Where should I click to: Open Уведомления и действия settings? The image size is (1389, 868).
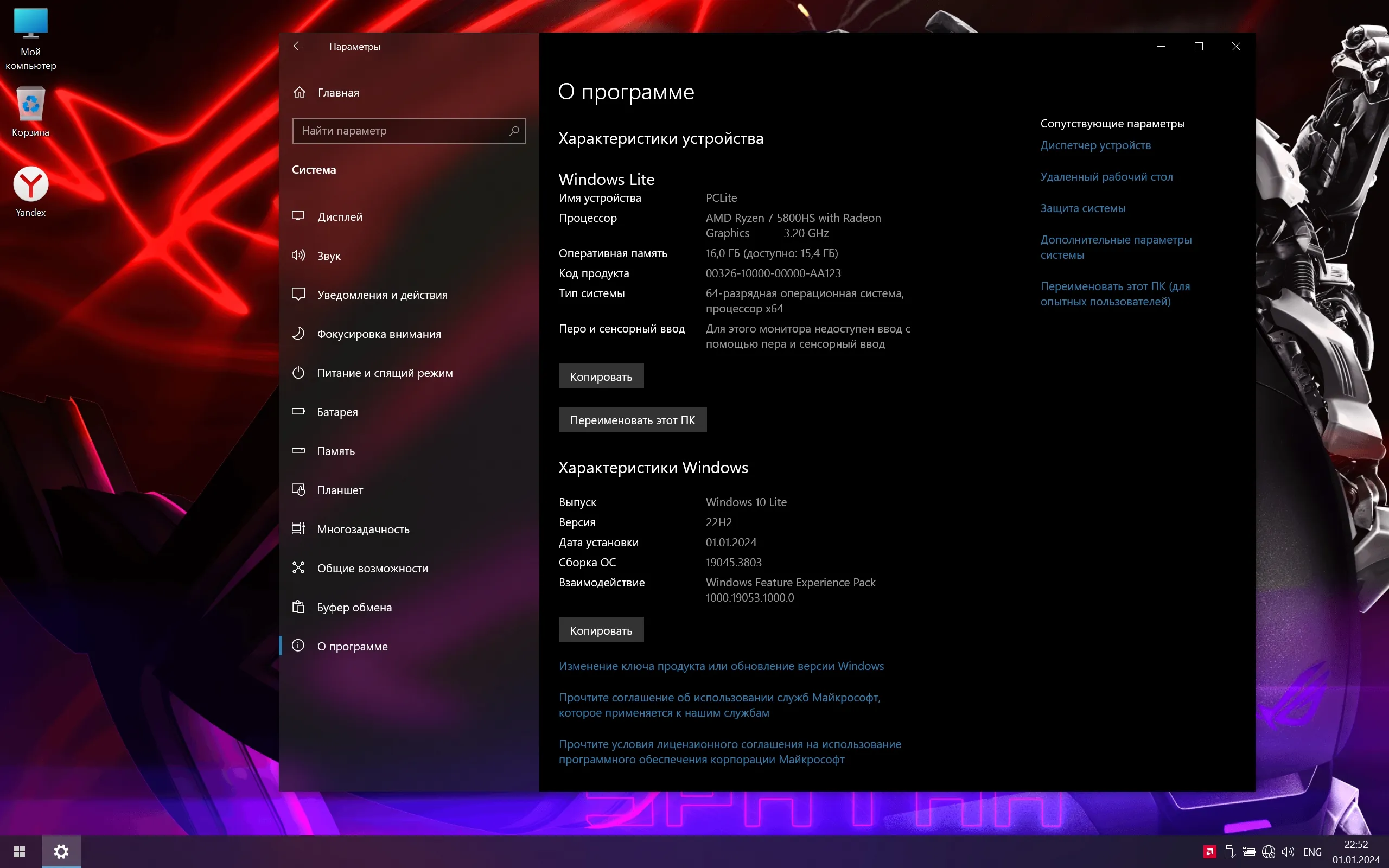click(381, 295)
